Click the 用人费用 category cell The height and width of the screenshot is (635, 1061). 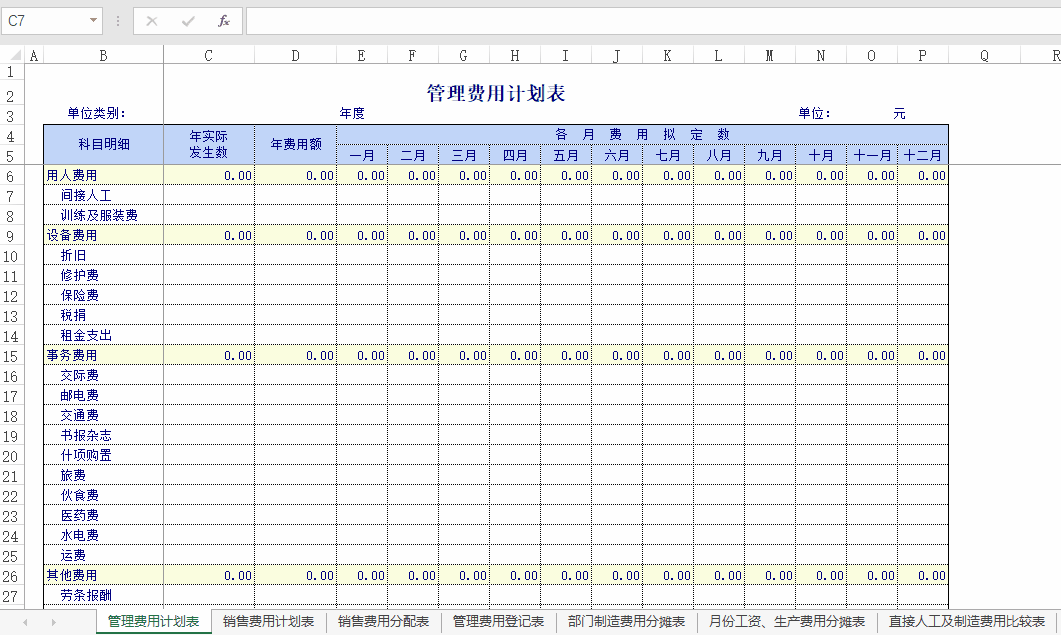tap(104, 175)
